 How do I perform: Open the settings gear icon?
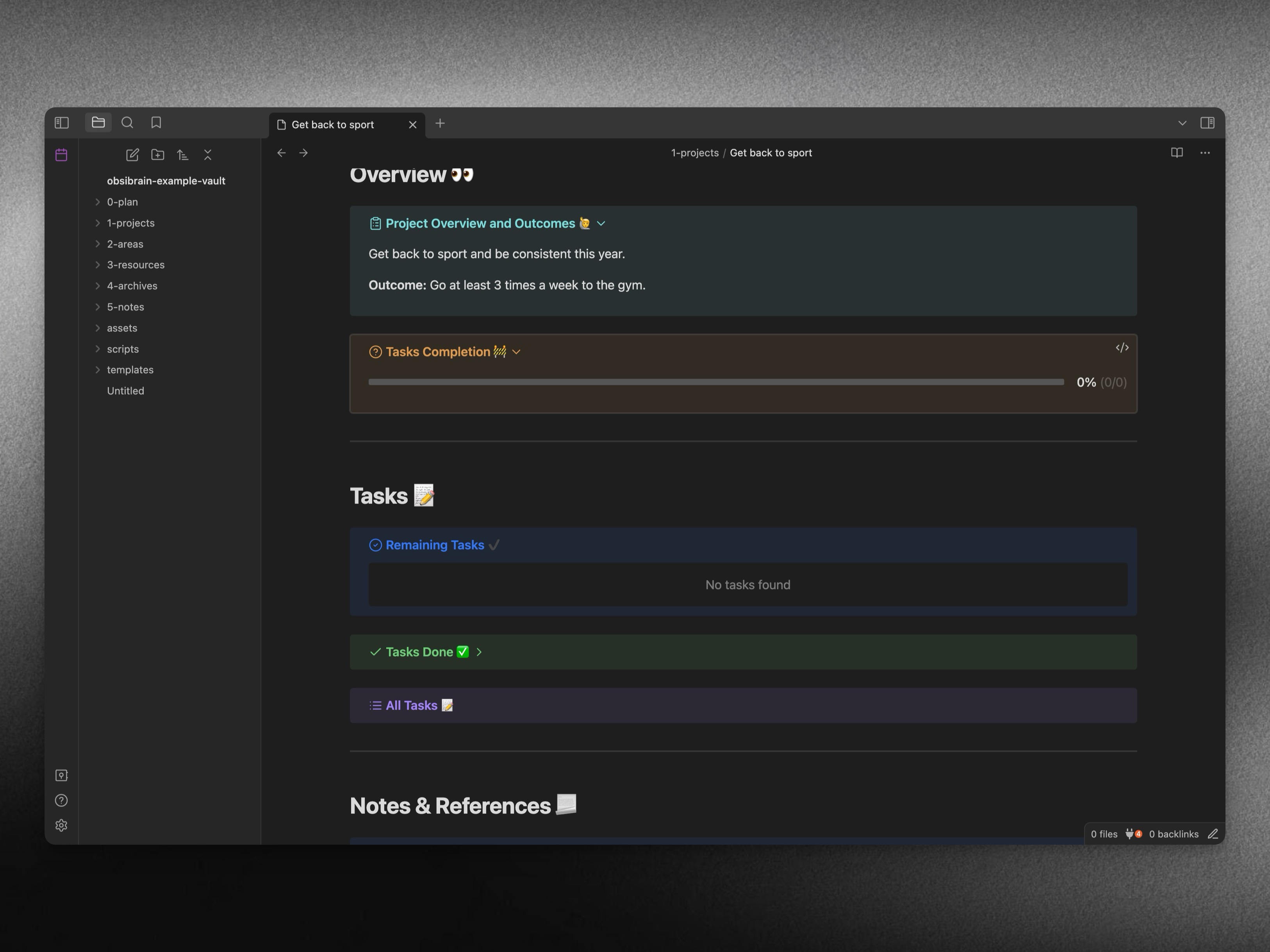(x=61, y=825)
